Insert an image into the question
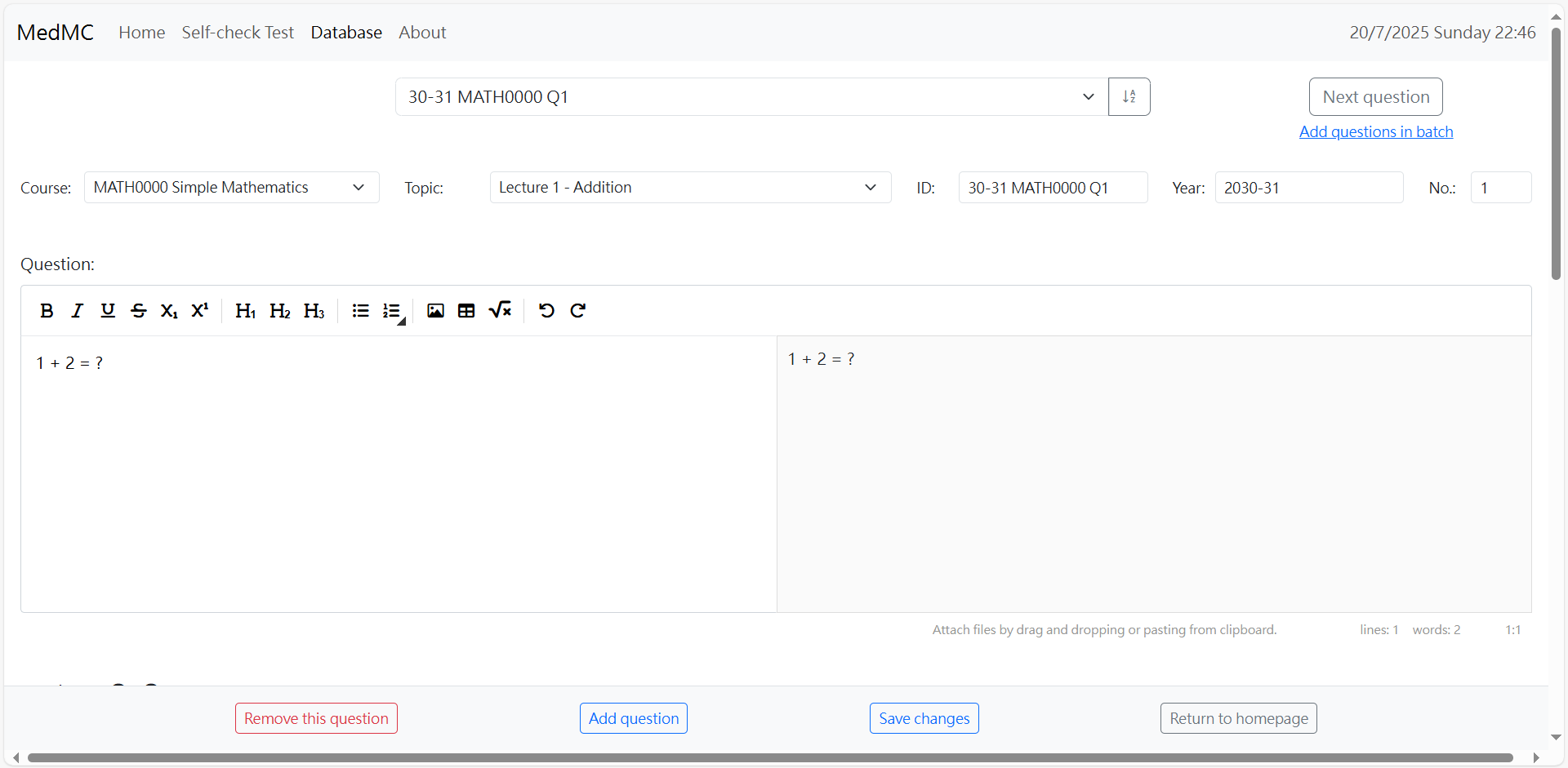Viewport: 1568px width, 768px height. click(435, 311)
